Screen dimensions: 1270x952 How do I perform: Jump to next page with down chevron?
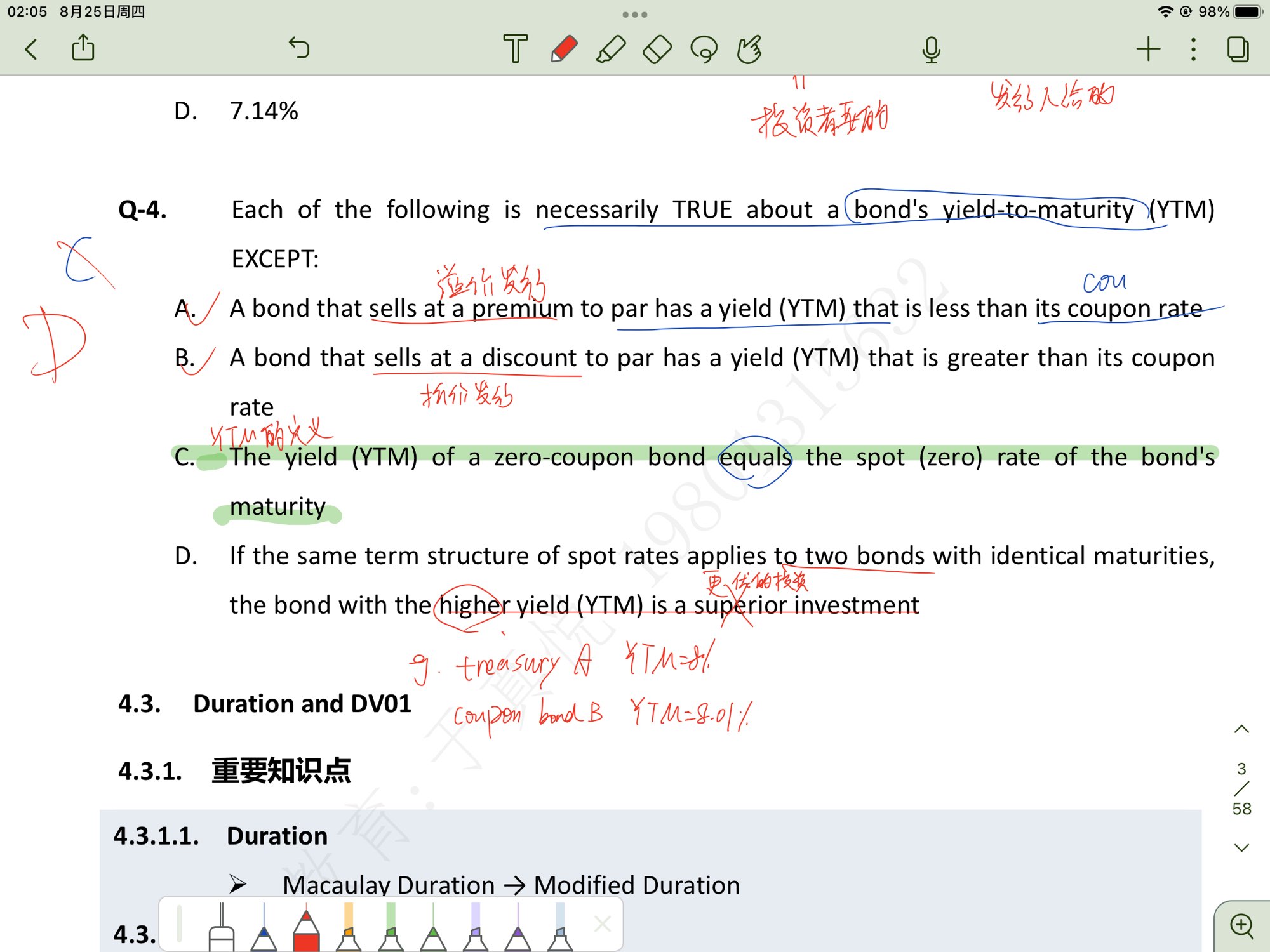(x=1241, y=848)
